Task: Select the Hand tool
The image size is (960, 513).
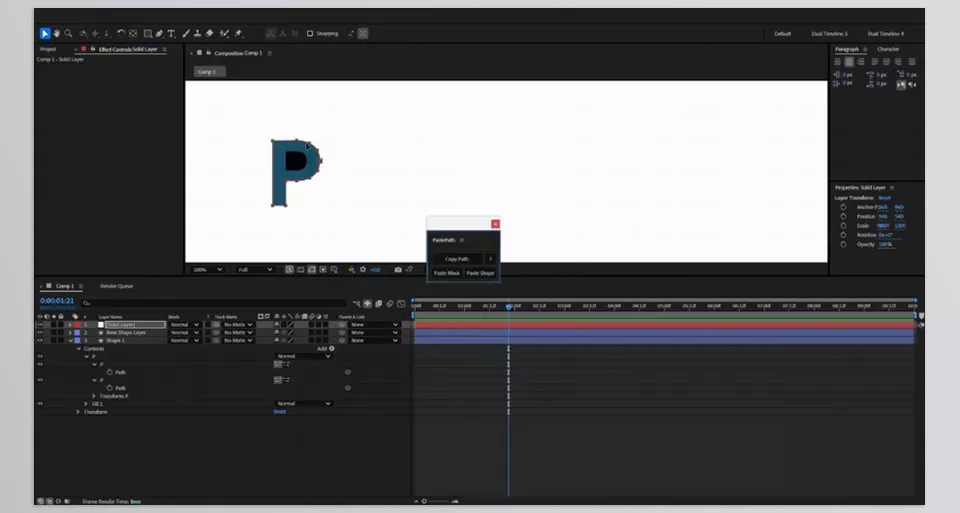Action: tap(56, 34)
